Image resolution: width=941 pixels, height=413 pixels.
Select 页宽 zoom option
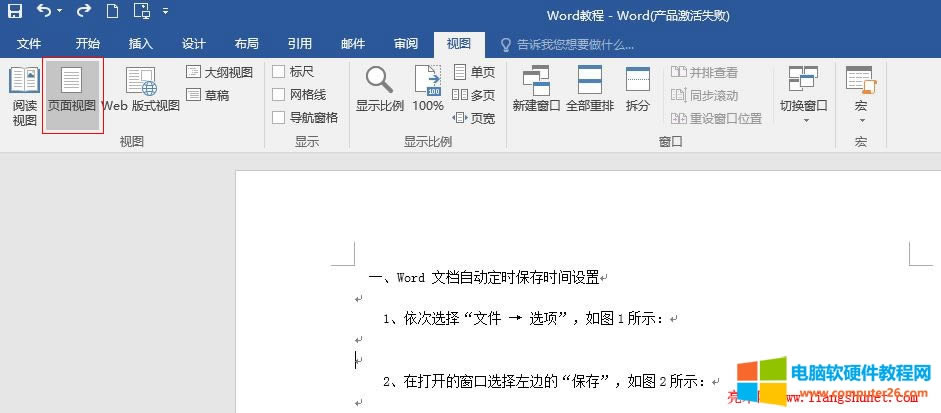click(474, 118)
